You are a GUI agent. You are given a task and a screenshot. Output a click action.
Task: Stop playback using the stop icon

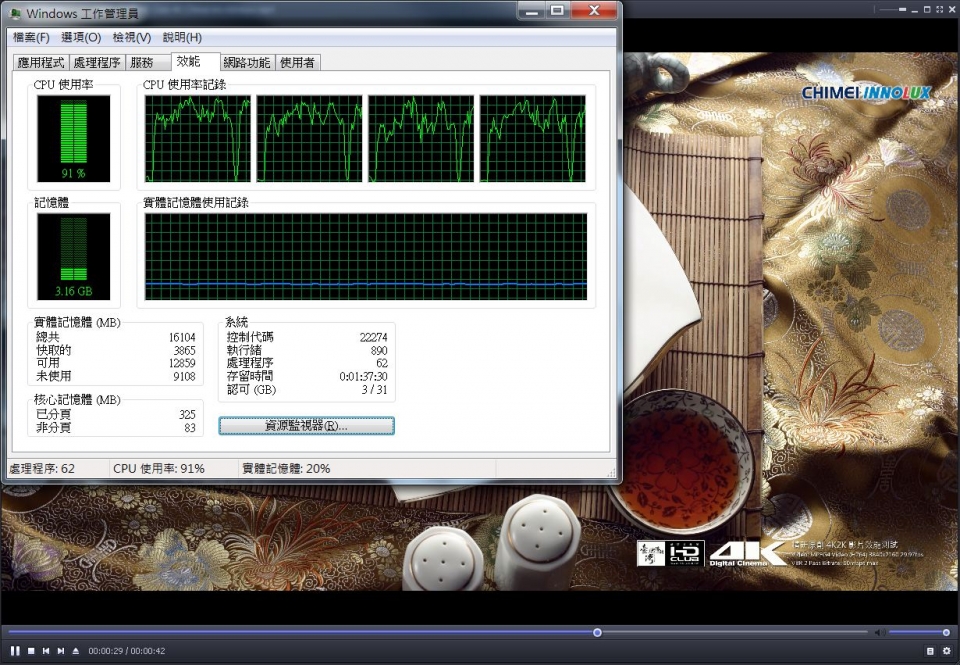pos(31,651)
